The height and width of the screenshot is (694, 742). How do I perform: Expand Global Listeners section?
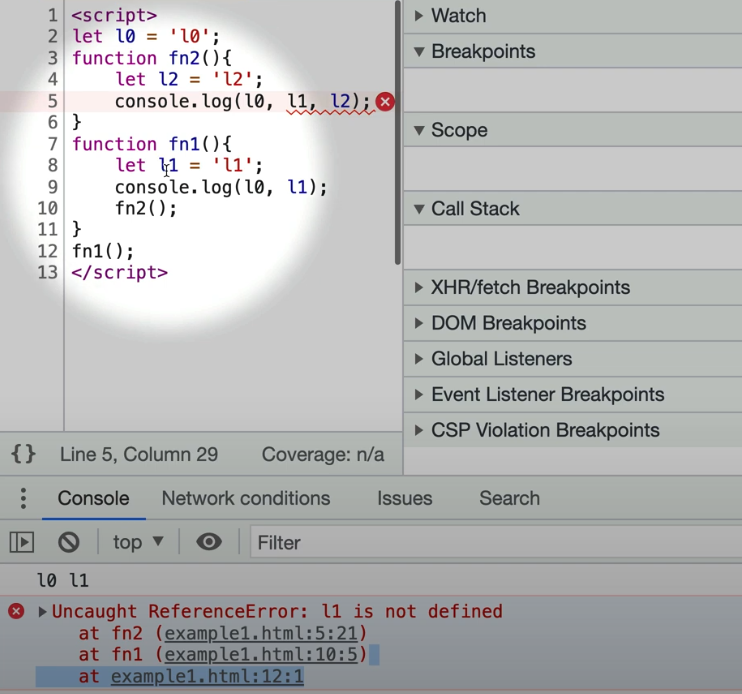pyautogui.click(x=573, y=359)
